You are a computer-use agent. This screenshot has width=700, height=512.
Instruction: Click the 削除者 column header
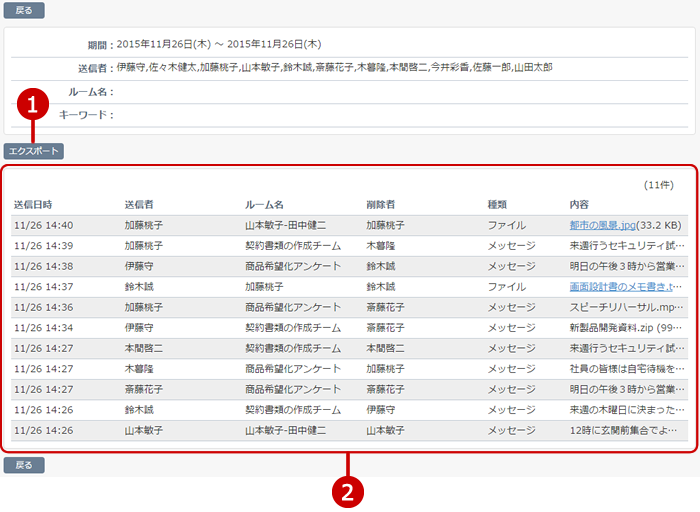[380, 205]
